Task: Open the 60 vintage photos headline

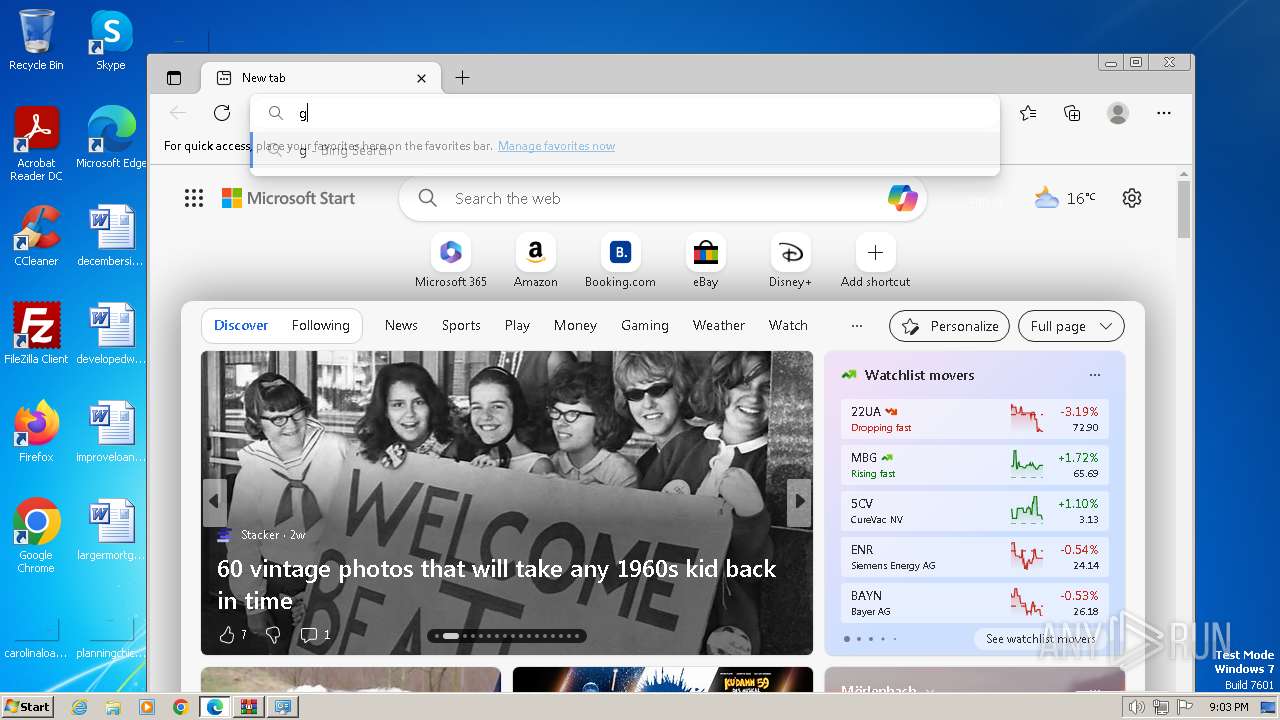Action: click(x=496, y=584)
